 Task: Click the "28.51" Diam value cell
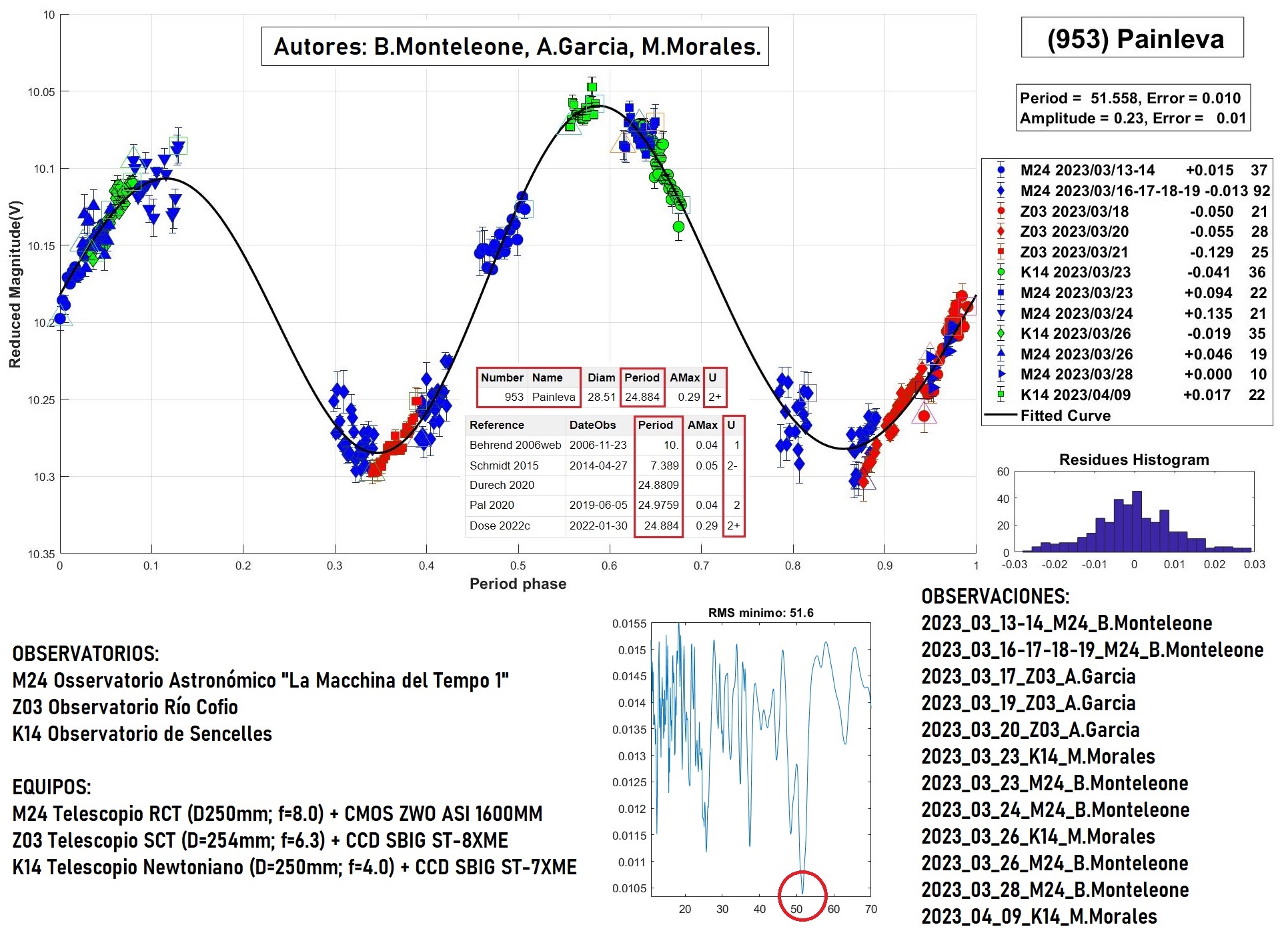coord(601,397)
